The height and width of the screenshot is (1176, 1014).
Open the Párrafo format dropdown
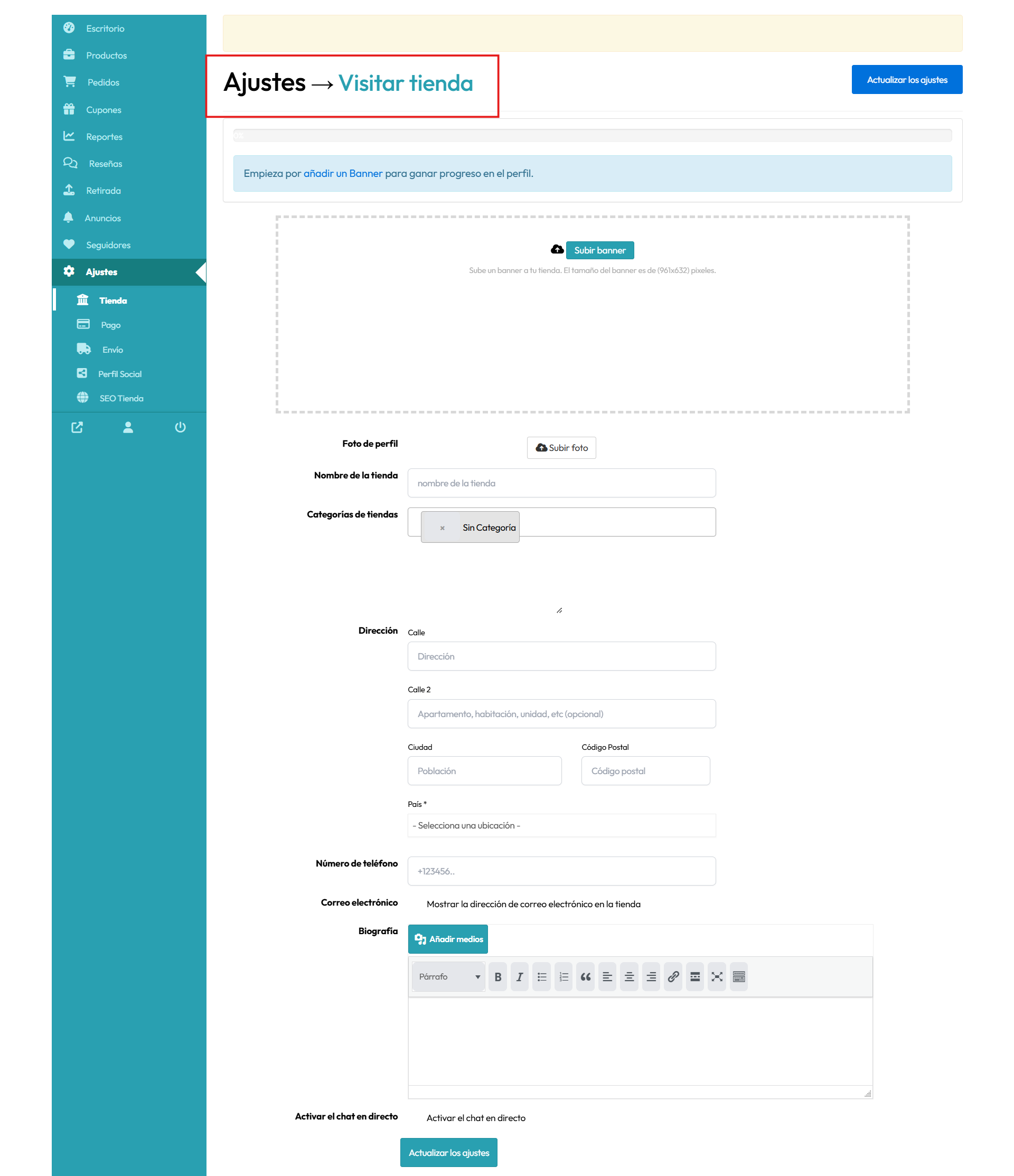pos(448,977)
